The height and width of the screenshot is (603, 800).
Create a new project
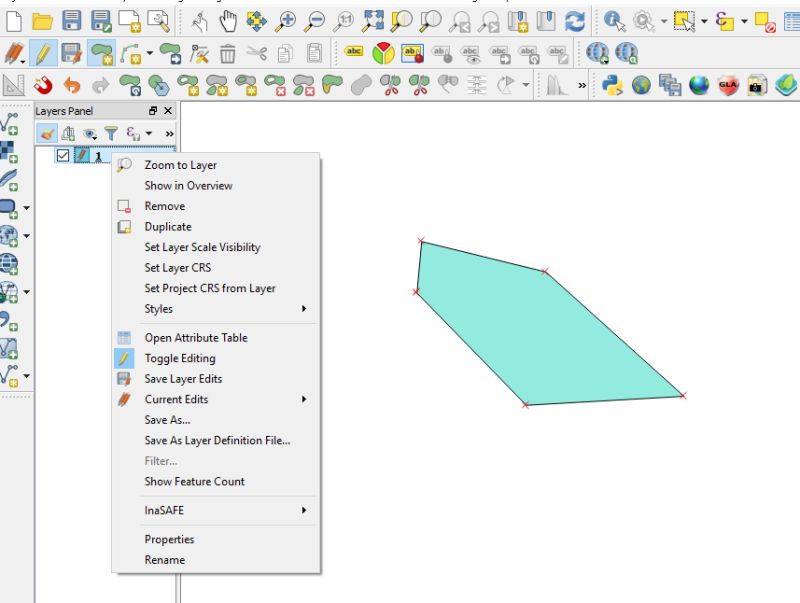click(13, 16)
